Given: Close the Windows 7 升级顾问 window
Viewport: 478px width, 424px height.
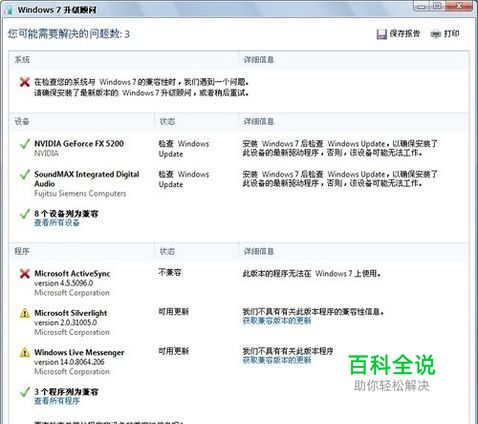Looking at the screenshot, I should point(460,6).
